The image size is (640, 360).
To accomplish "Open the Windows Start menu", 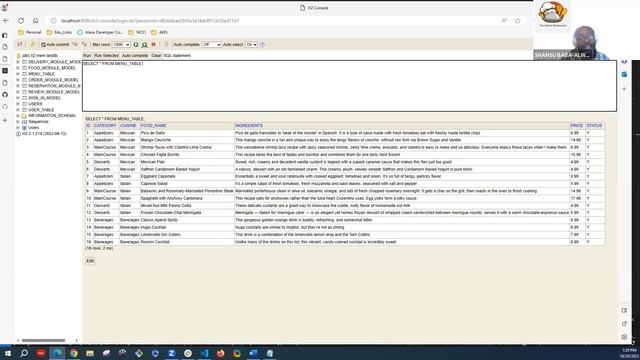I will 7,353.
